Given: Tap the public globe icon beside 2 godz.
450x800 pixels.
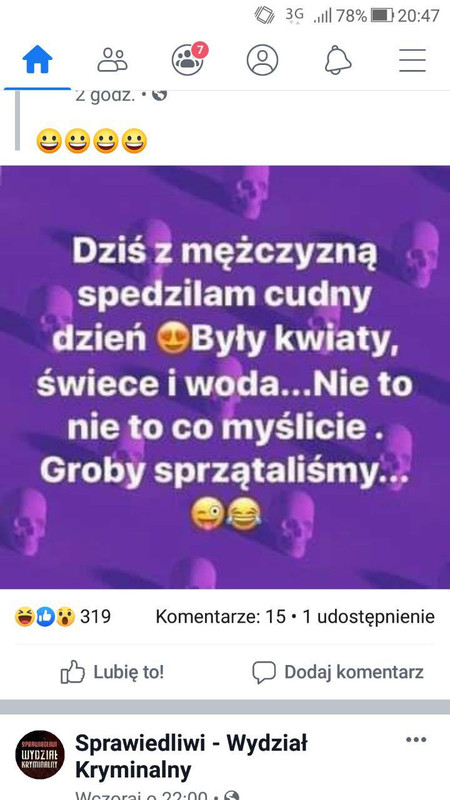Looking at the screenshot, I should pos(160,95).
